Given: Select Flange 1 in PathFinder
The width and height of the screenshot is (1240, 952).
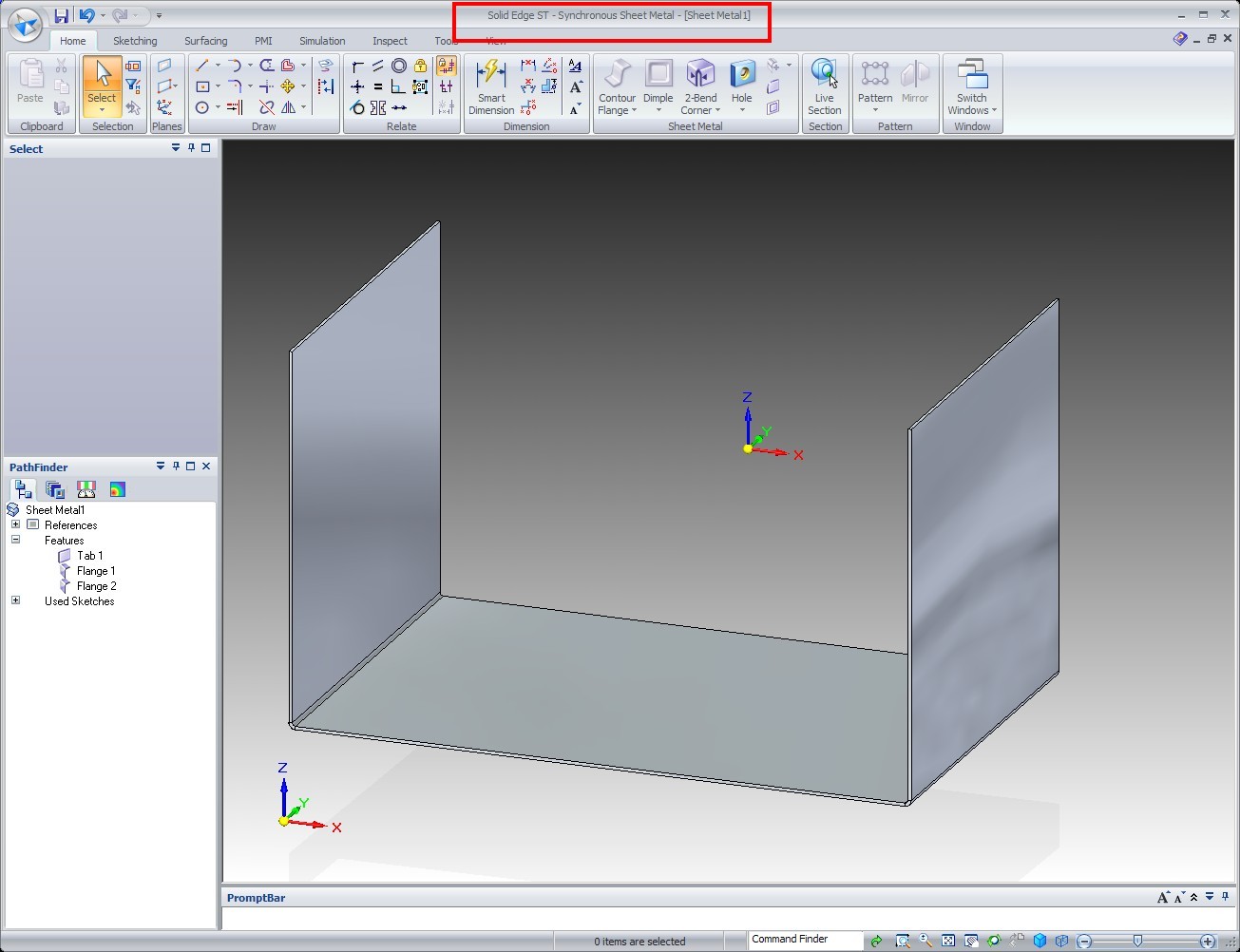Looking at the screenshot, I should click(x=96, y=571).
